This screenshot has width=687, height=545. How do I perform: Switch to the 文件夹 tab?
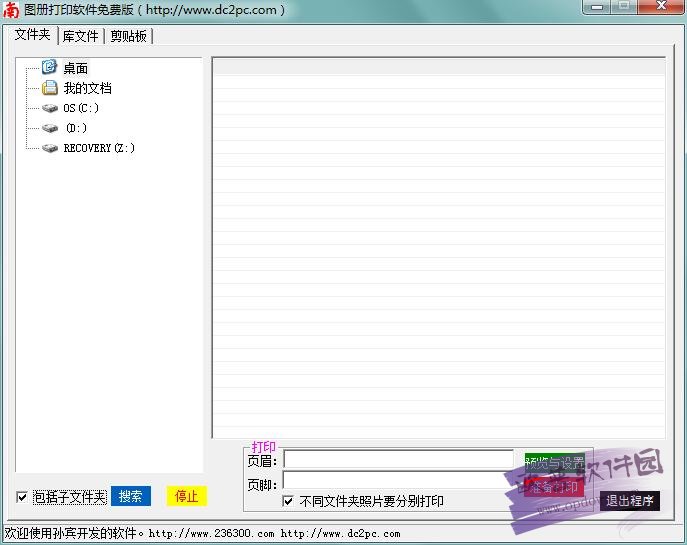pyautogui.click(x=32, y=35)
